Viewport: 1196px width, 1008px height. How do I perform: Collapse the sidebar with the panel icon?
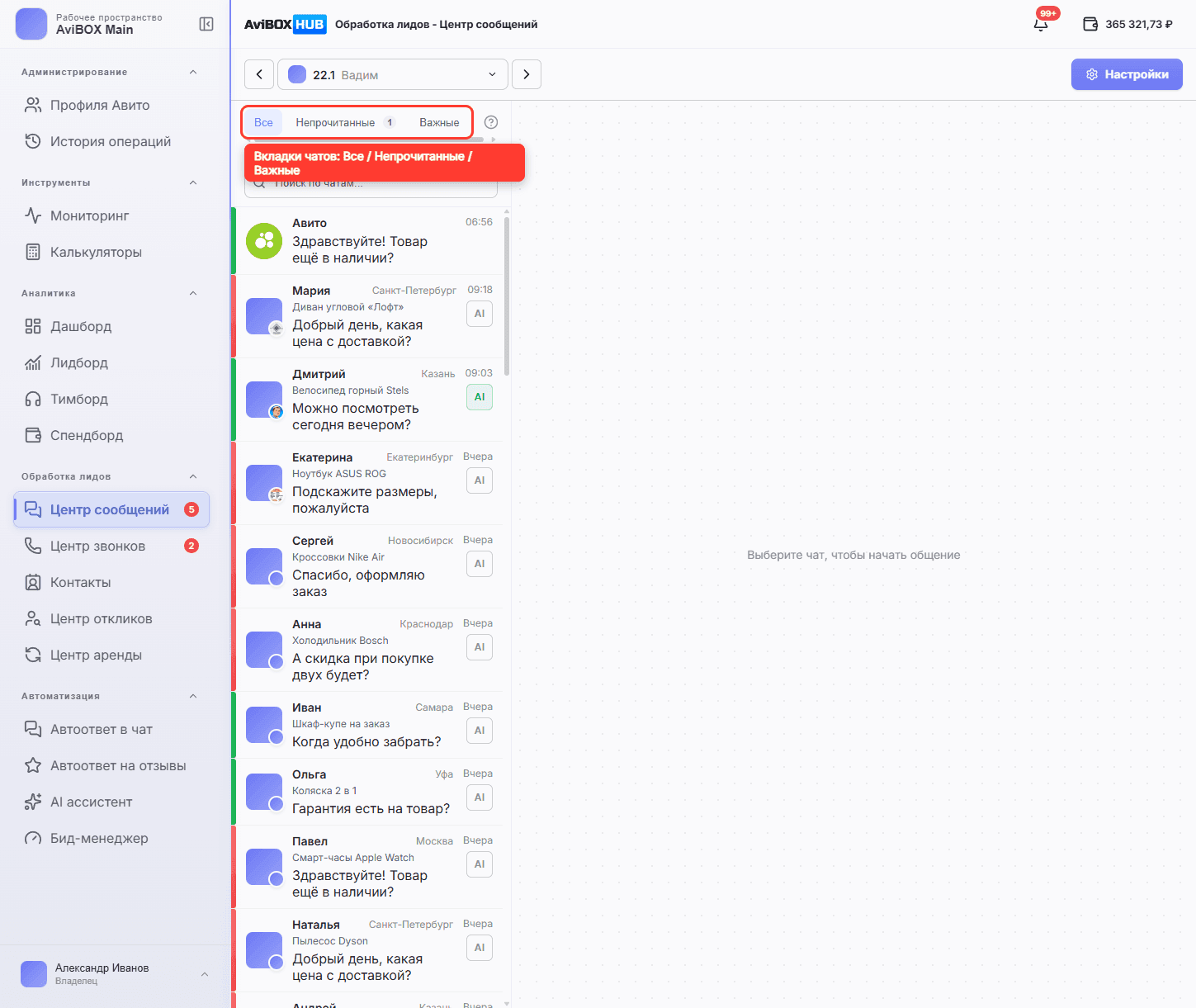tap(206, 24)
